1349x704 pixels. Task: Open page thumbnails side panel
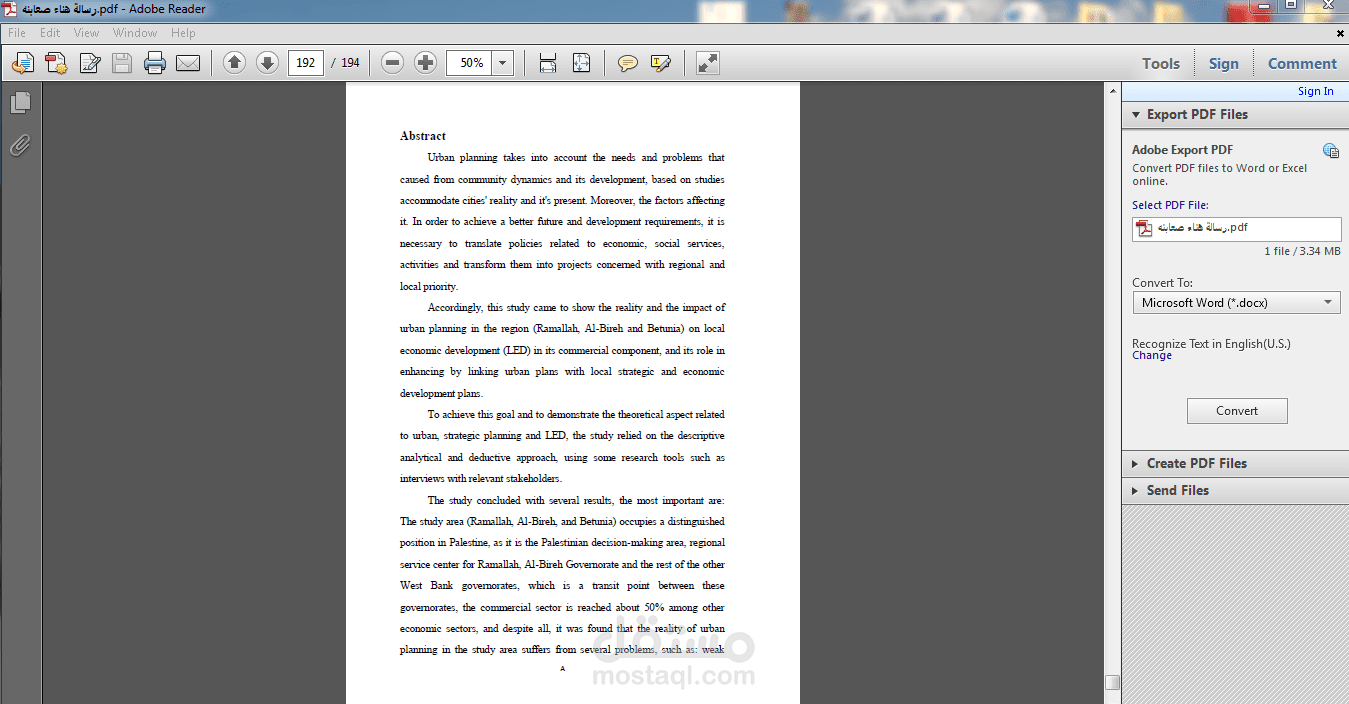[20, 102]
